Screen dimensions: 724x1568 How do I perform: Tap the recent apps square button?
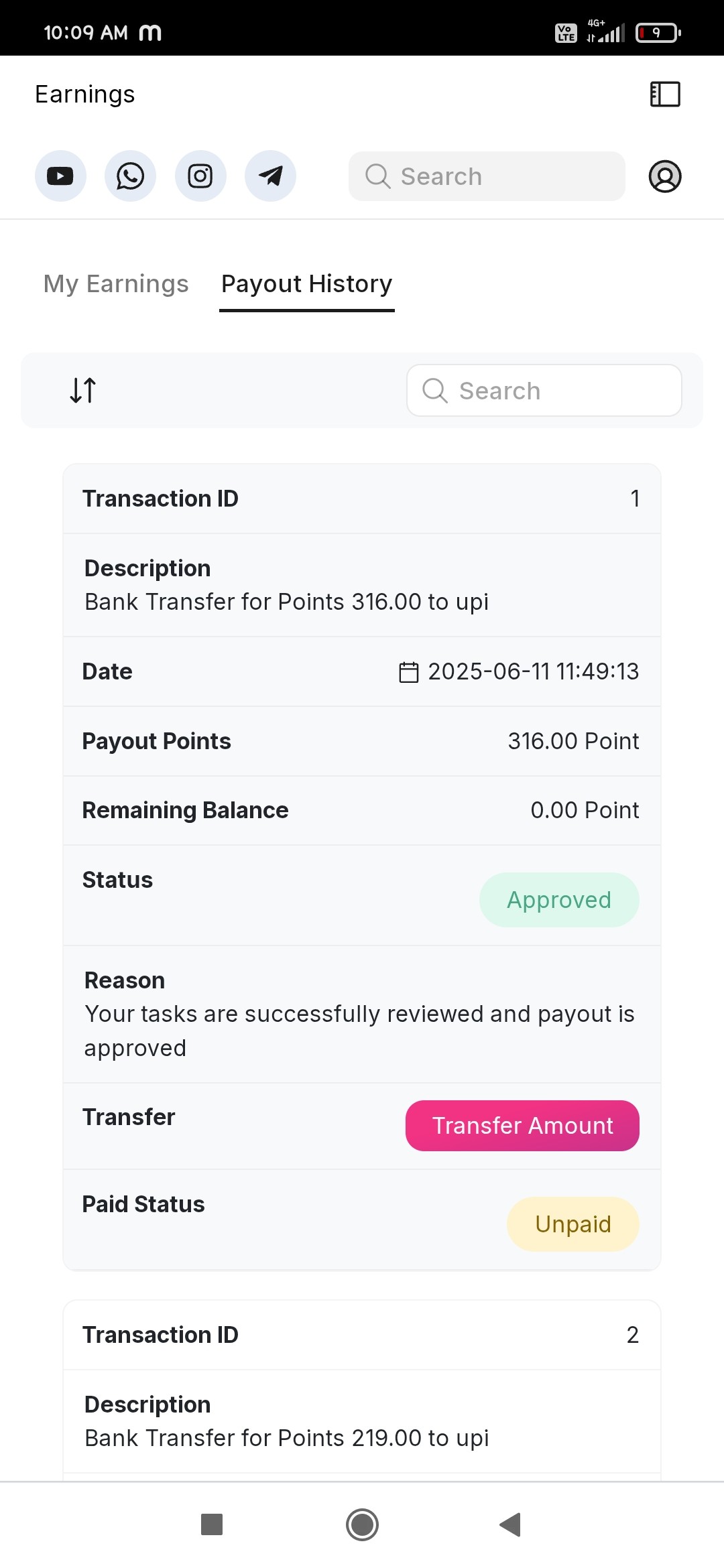212,1524
